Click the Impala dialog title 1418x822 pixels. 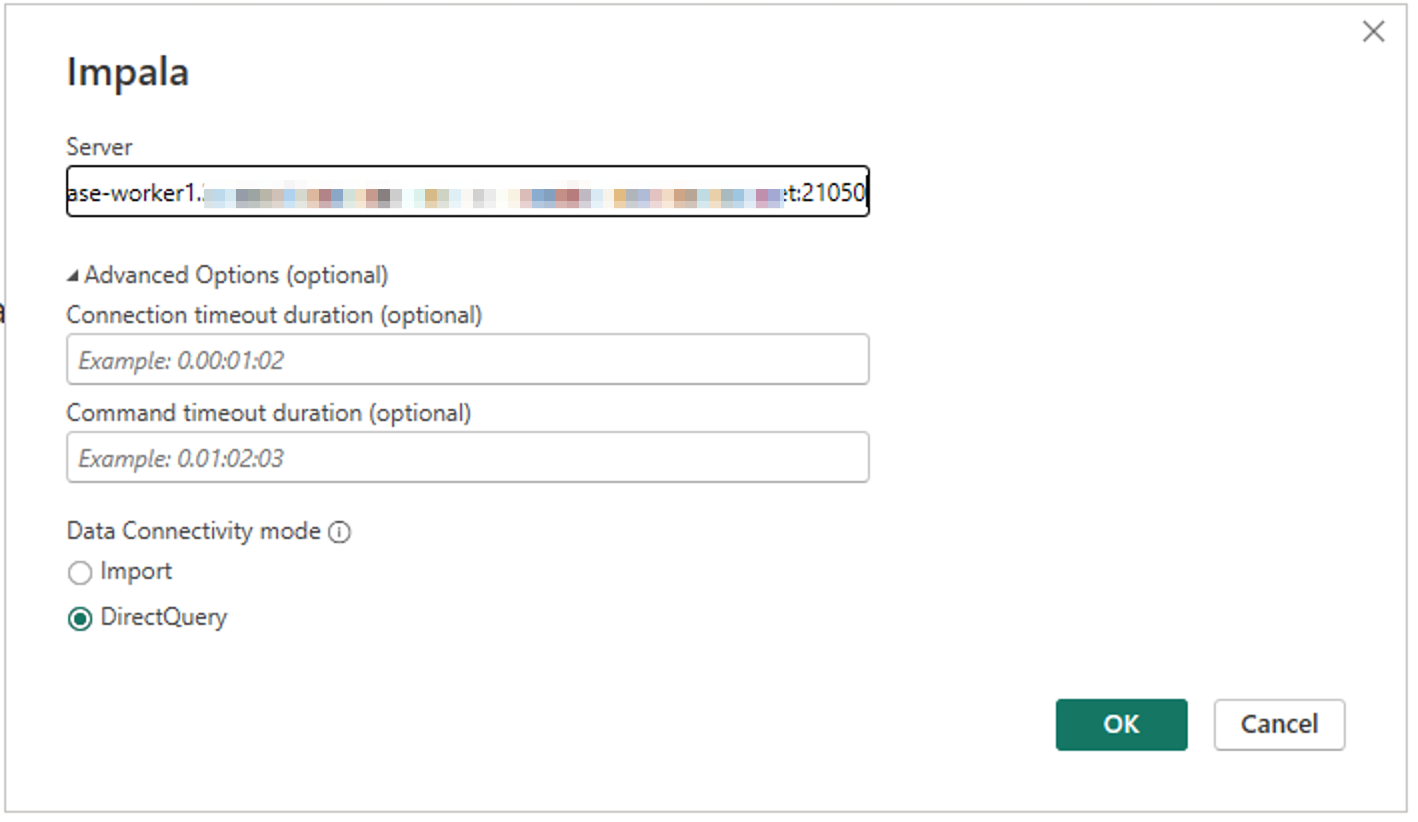click(x=127, y=73)
